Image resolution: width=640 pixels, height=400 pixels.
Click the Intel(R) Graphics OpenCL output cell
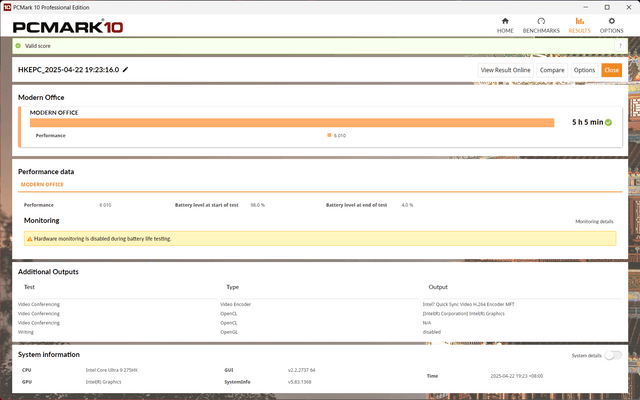click(463, 313)
